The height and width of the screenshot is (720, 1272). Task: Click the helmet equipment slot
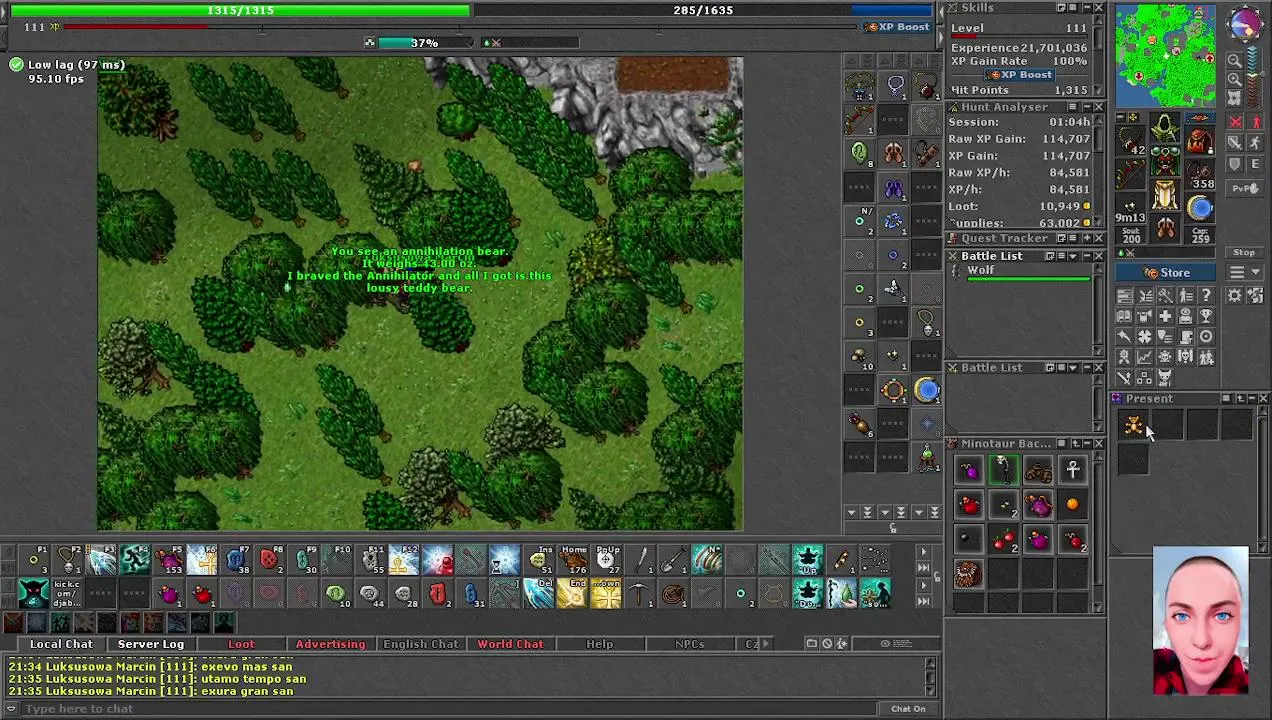tap(1165, 128)
